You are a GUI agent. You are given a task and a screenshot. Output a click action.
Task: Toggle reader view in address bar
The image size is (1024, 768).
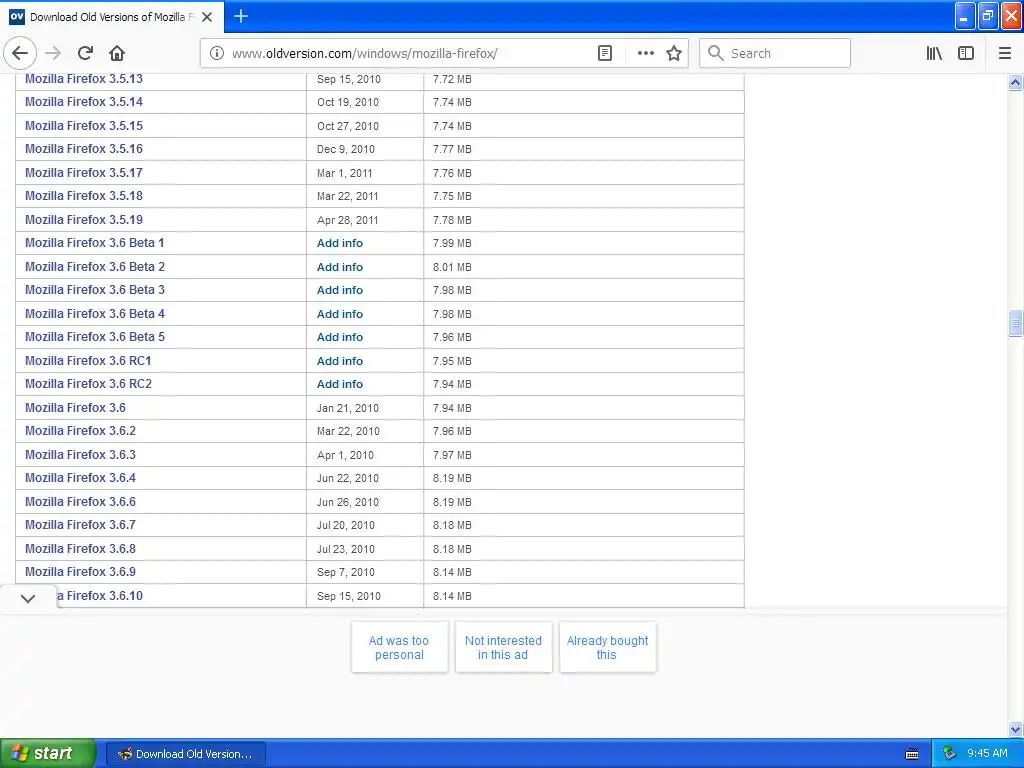605,54
